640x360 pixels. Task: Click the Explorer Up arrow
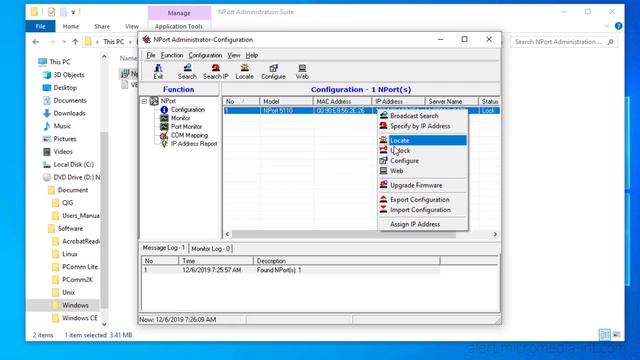pyautogui.click(x=75, y=42)
